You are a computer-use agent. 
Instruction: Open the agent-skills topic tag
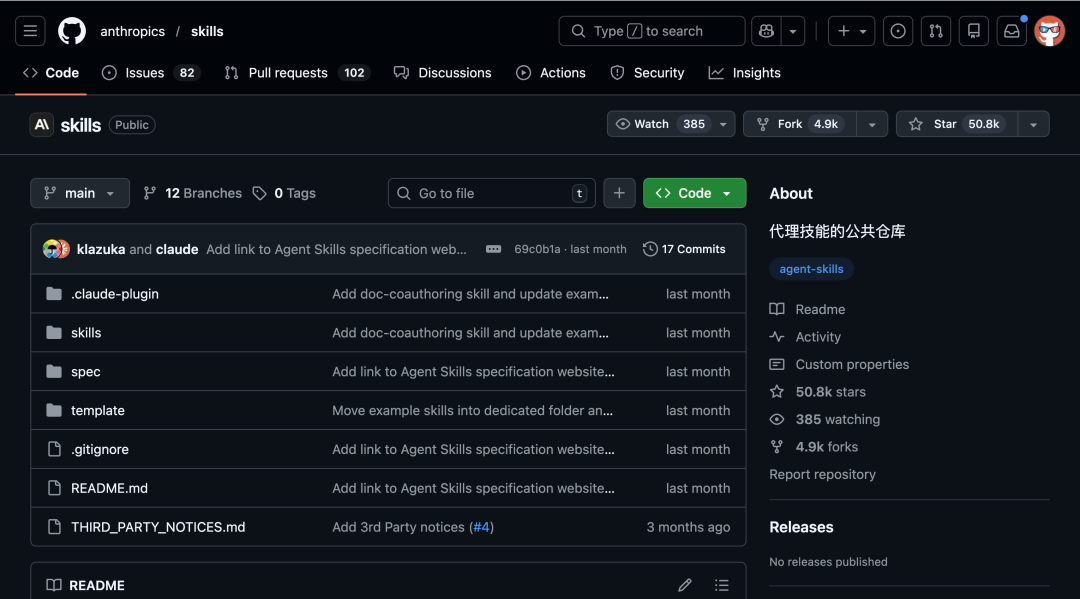pyautogui.click(x=811, y=269)
